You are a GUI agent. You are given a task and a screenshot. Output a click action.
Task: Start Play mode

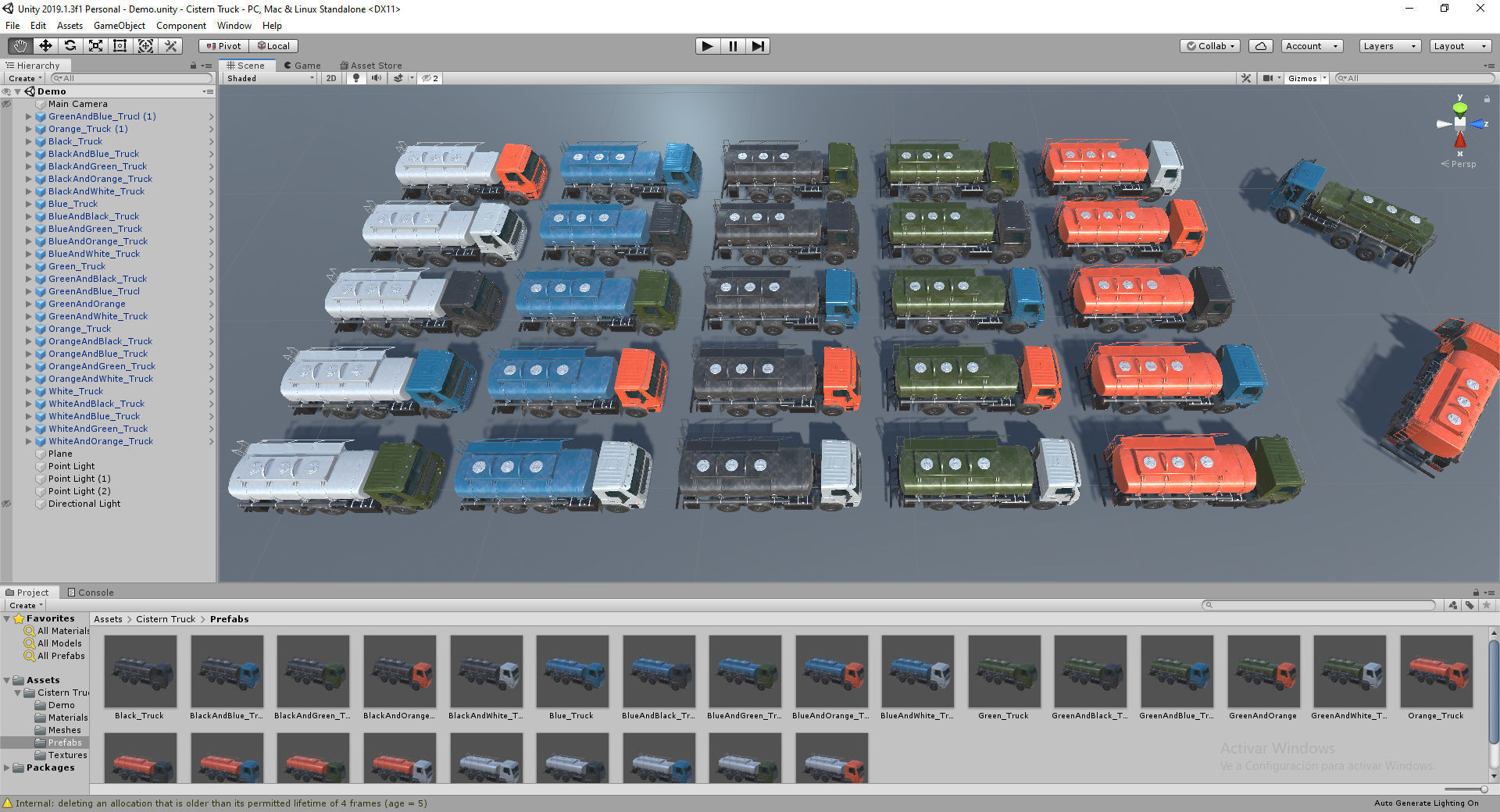coord(707,46)
